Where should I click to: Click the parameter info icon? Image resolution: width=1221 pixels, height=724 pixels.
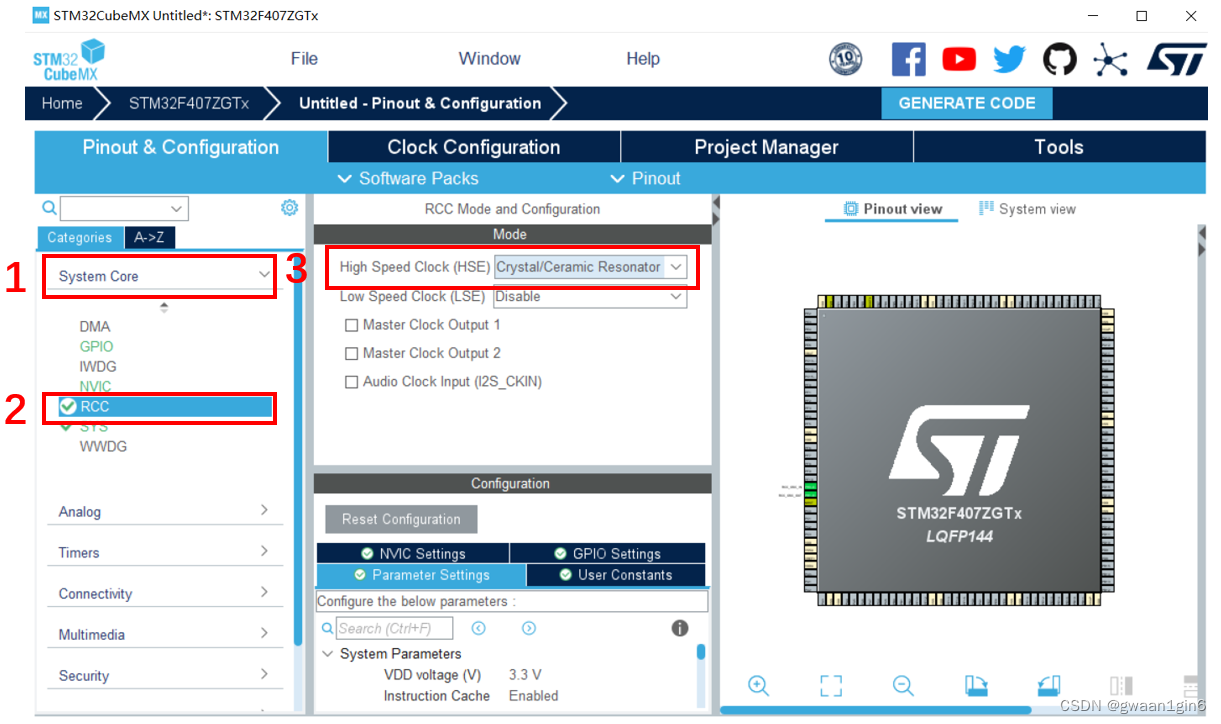pos(680,628)
